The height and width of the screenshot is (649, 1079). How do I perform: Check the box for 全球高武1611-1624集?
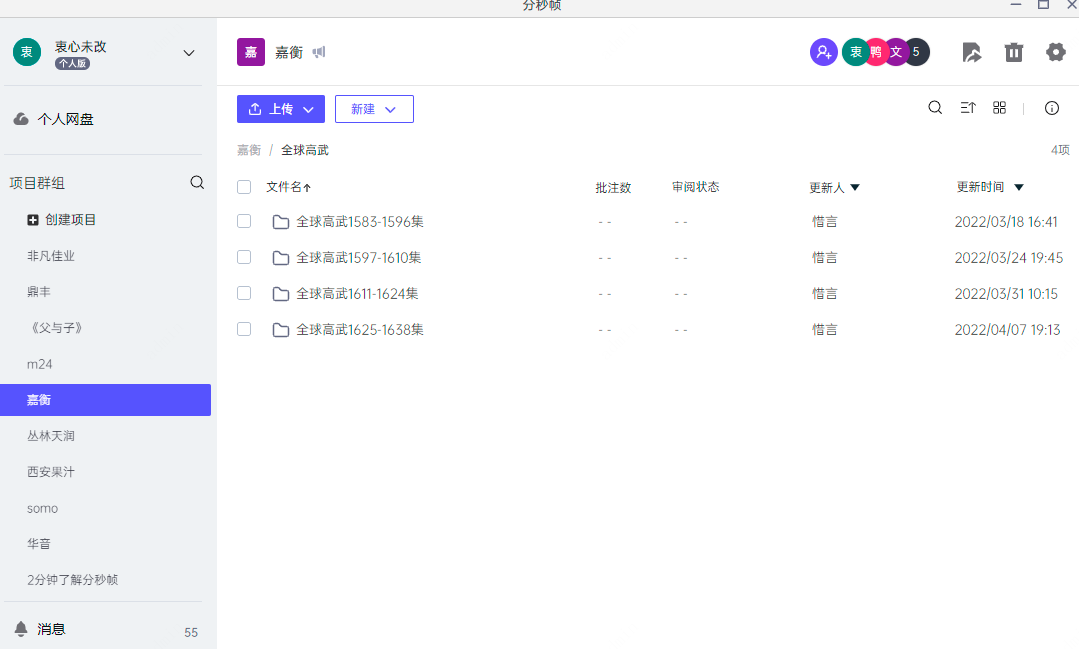244,293
